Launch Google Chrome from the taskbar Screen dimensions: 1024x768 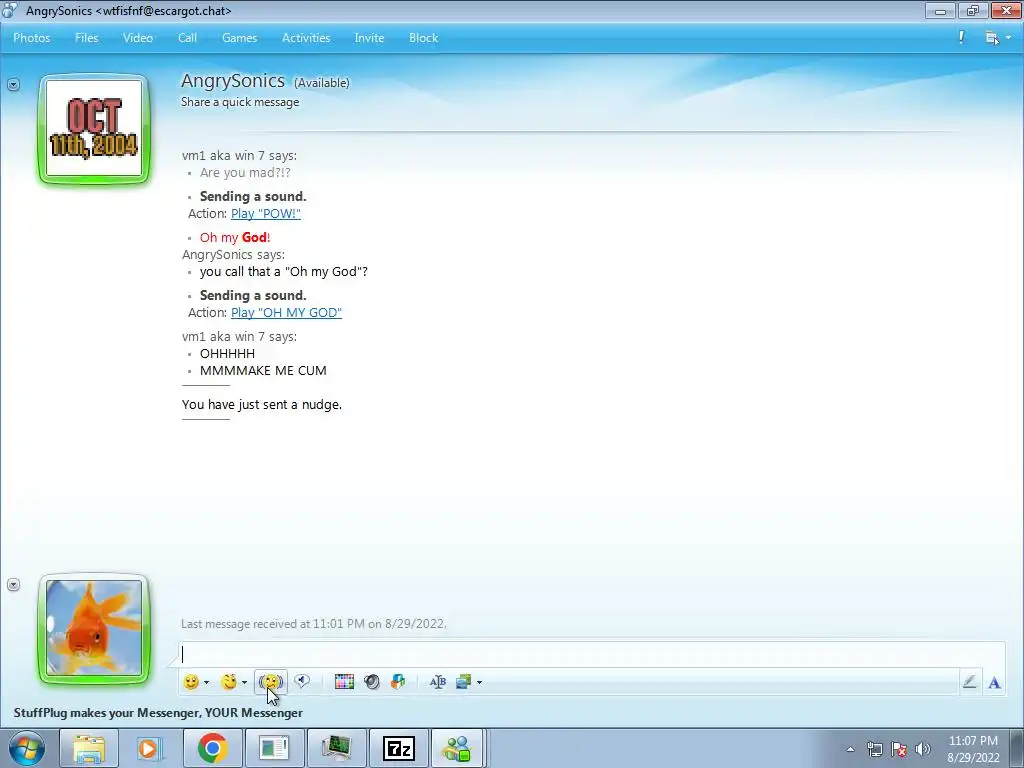[212, 748]
